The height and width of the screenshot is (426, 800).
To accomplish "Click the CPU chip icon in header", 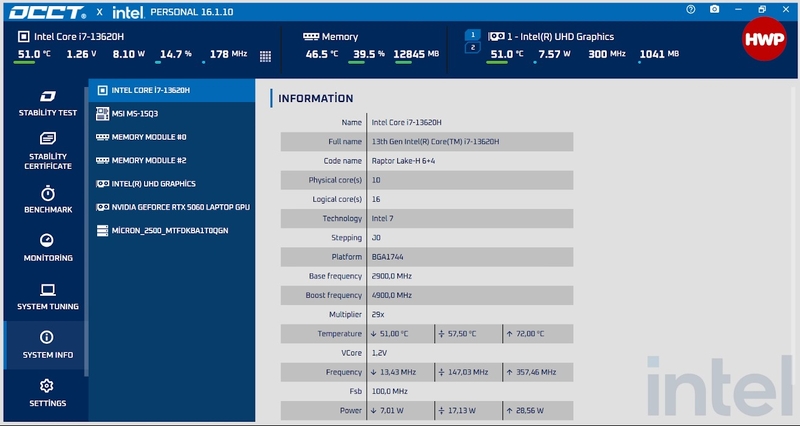I will pyautogui.click(x=23, y=37).
